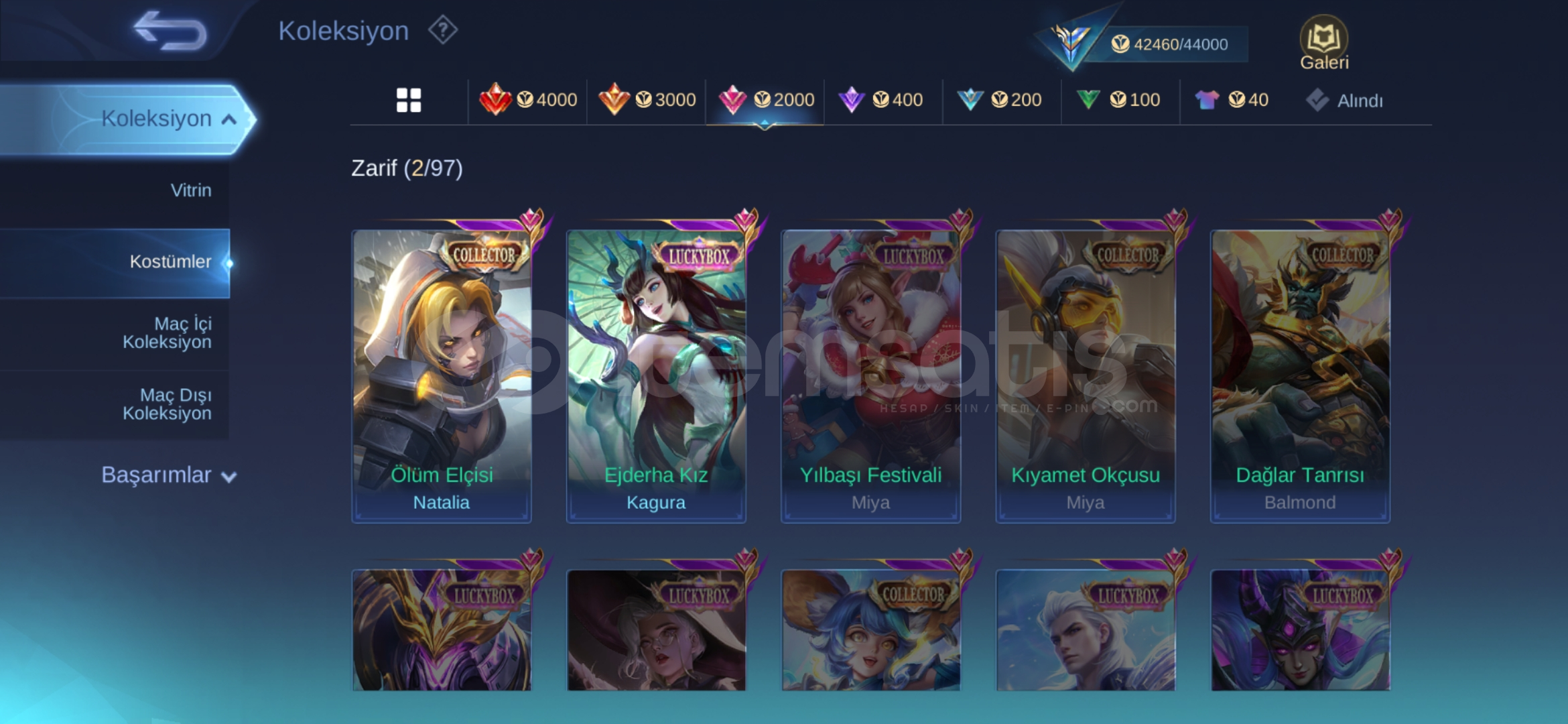Filter by the shirt 40 tier
The width and height of the screenshot is (1568, 724).
point(1232,100)
